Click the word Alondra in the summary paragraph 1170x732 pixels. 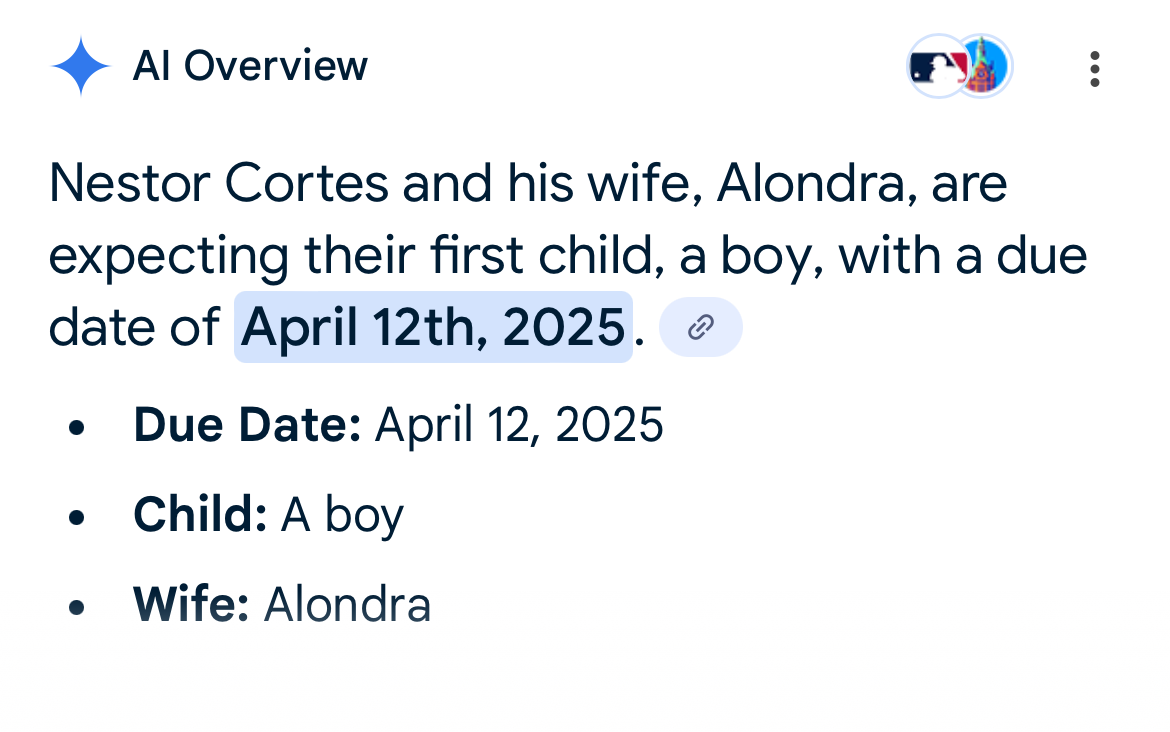coord(810,185)
